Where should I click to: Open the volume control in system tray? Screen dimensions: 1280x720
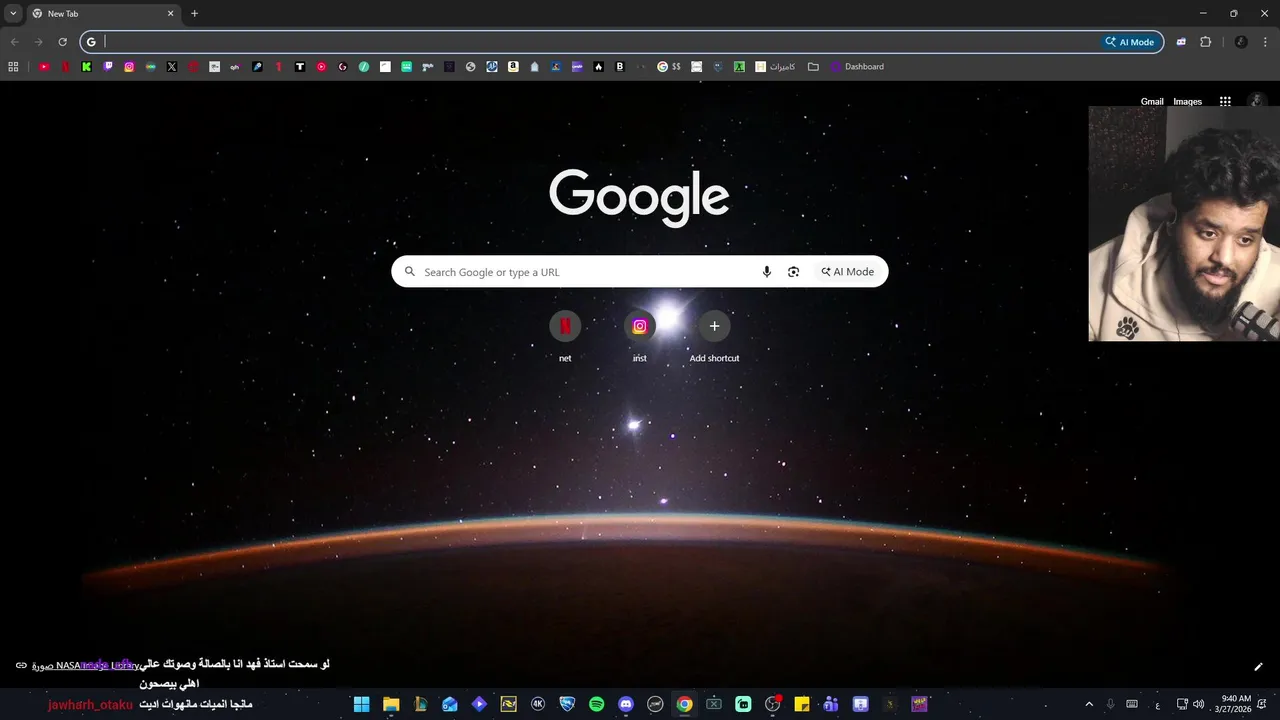(1198, 704)
